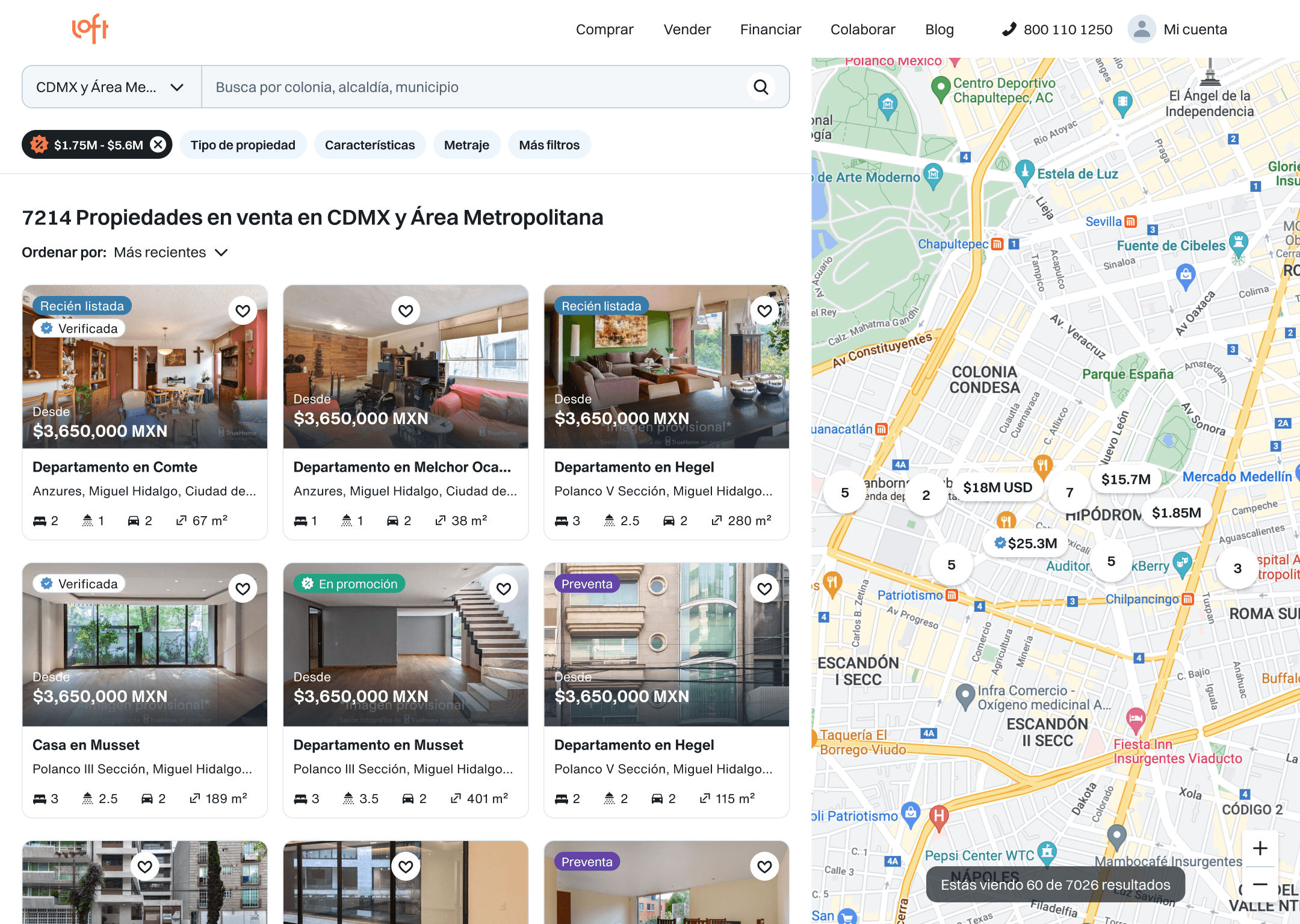Click the Sevilla metro station icon
Screen dimensions: 1300x924
[x=1130, y=221]
